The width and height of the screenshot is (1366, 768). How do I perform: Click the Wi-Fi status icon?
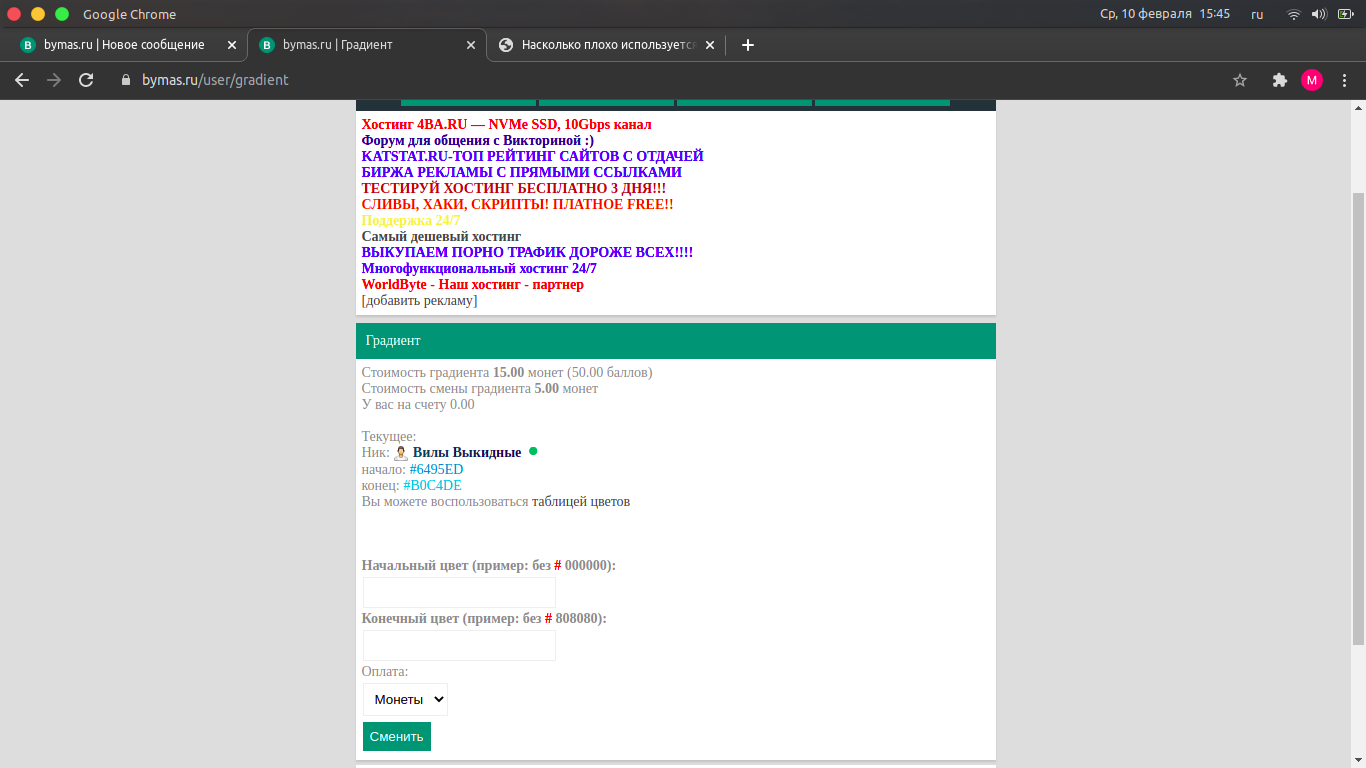tap(1294, 14)
